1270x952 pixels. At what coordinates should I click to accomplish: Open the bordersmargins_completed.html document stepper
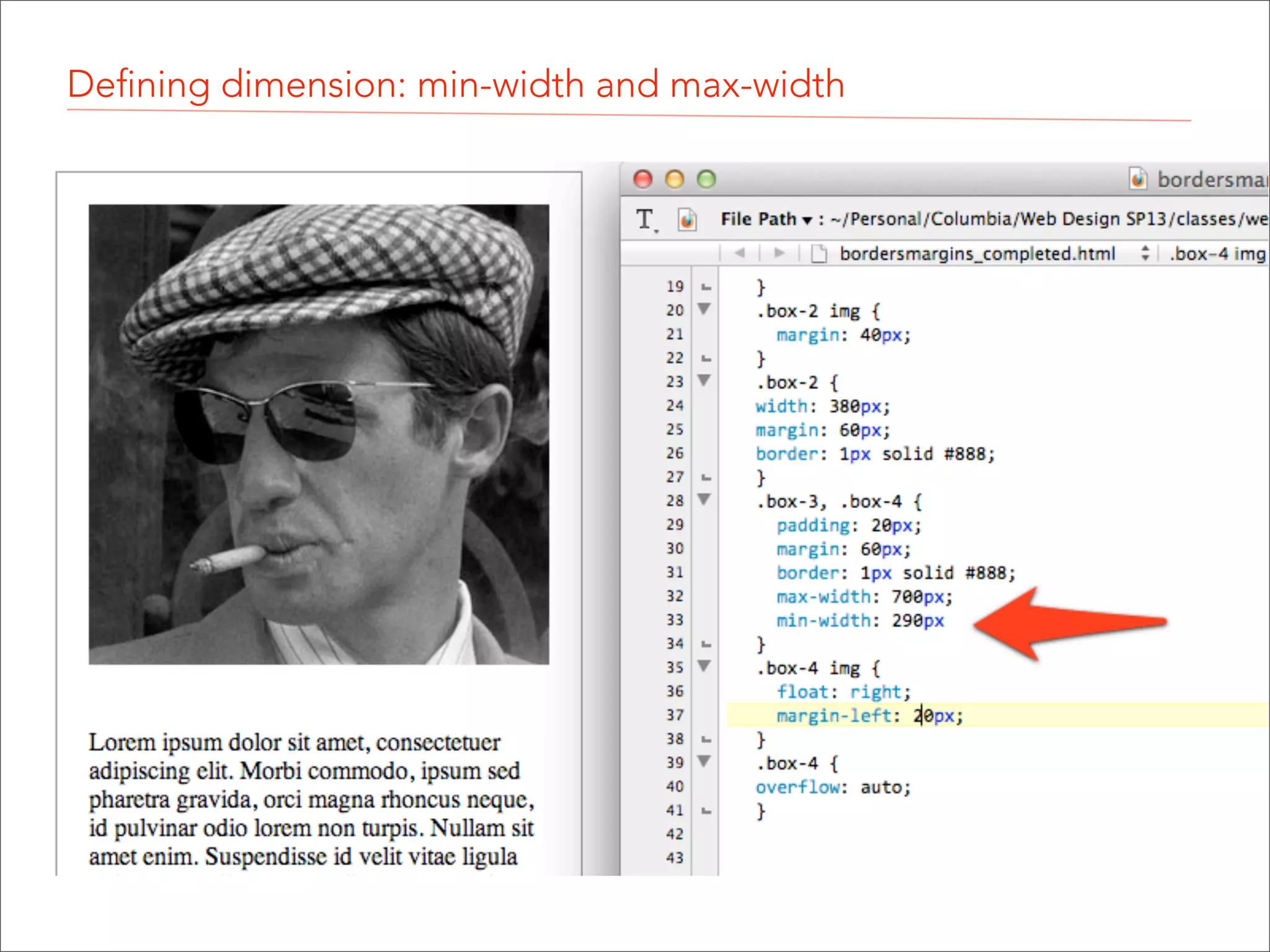[1145, 253]
